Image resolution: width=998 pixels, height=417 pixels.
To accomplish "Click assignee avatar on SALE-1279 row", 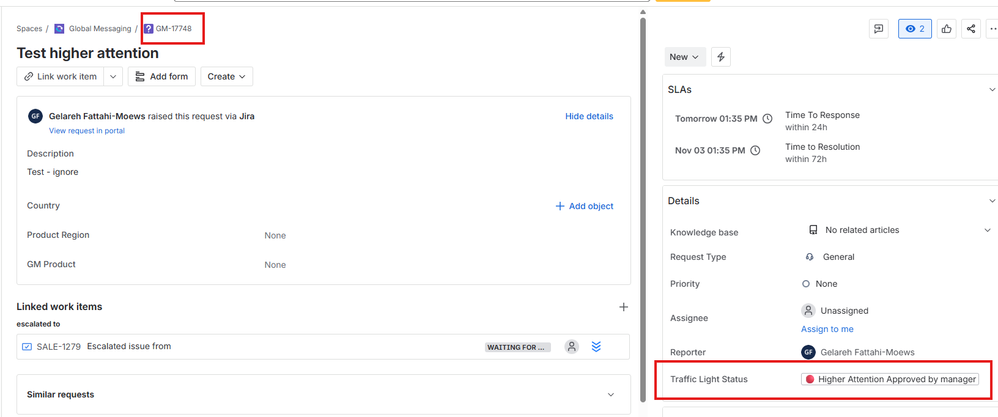I will pos(571,347).
